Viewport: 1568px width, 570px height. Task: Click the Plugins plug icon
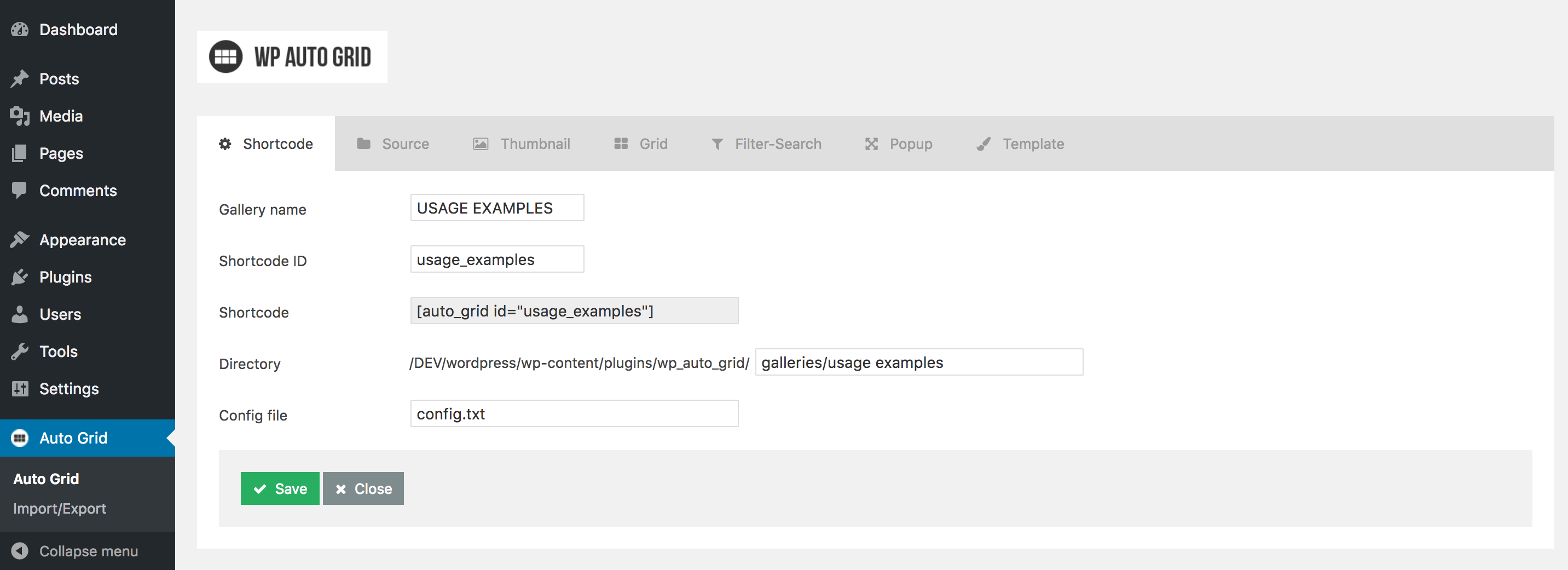[x=20, y=277]
